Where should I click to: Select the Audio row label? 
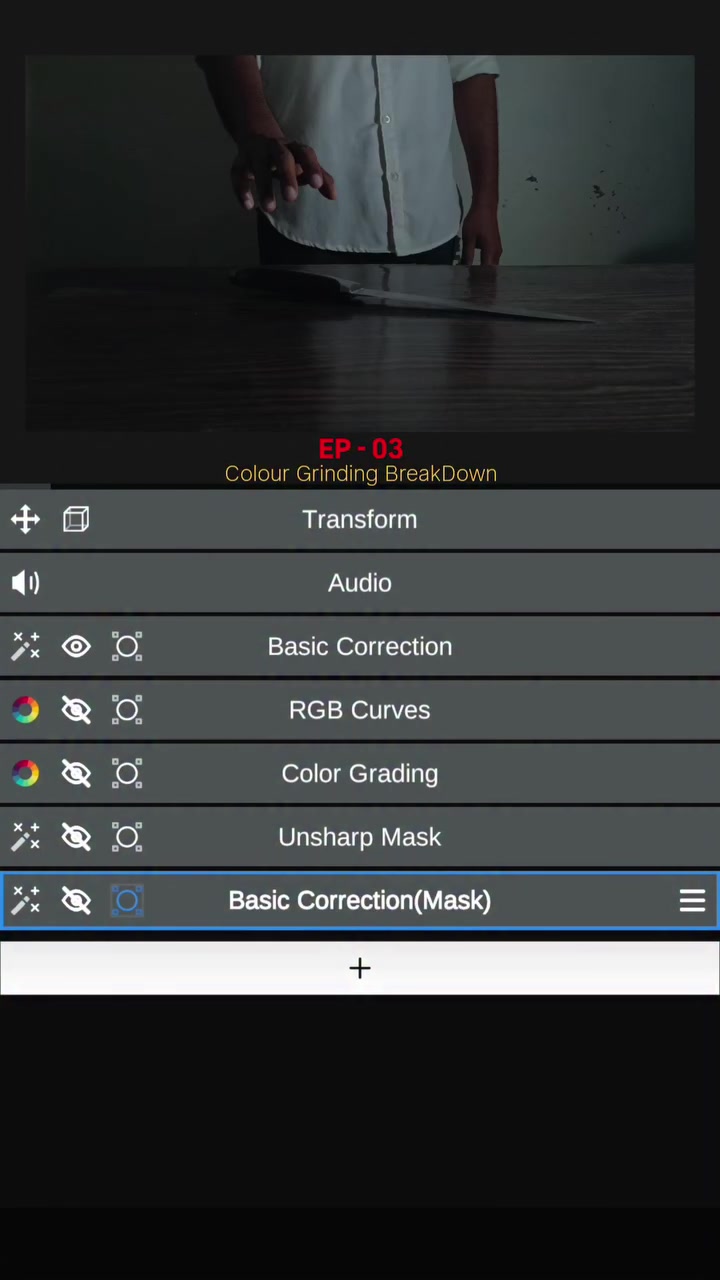tap(360, 583)
